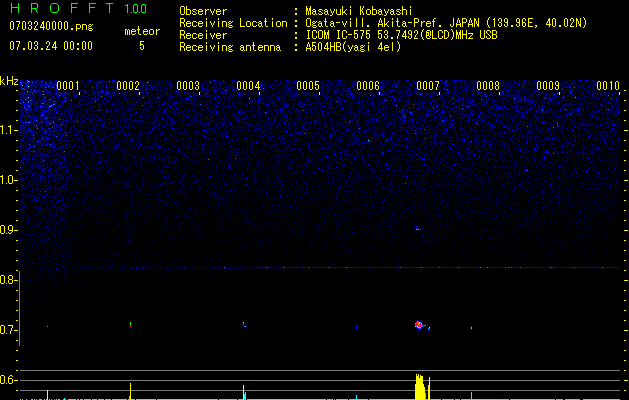Click the 'meteor' label

tap(142, 31)
